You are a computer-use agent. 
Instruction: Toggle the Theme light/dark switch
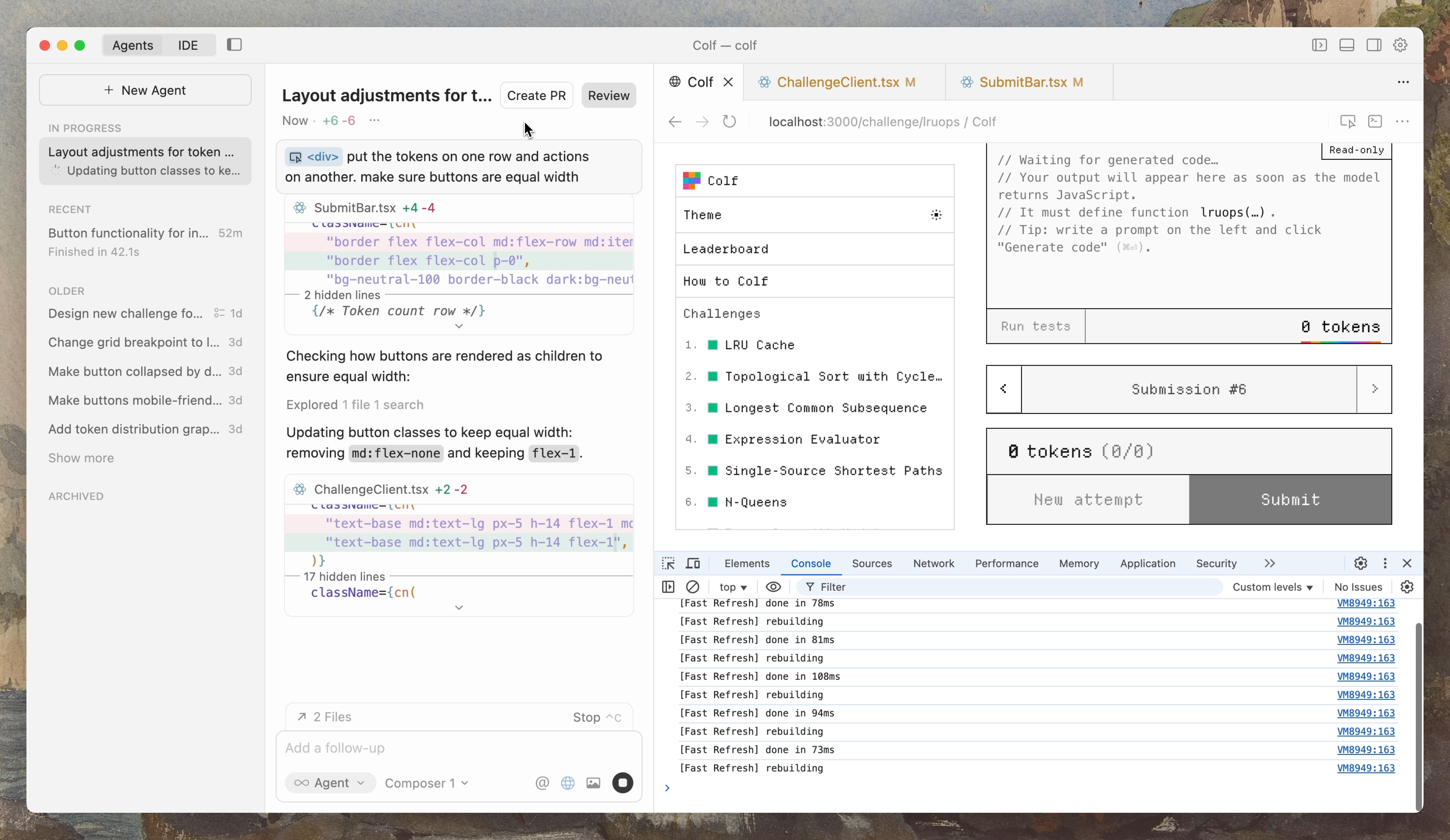click(x=936, y=215)
